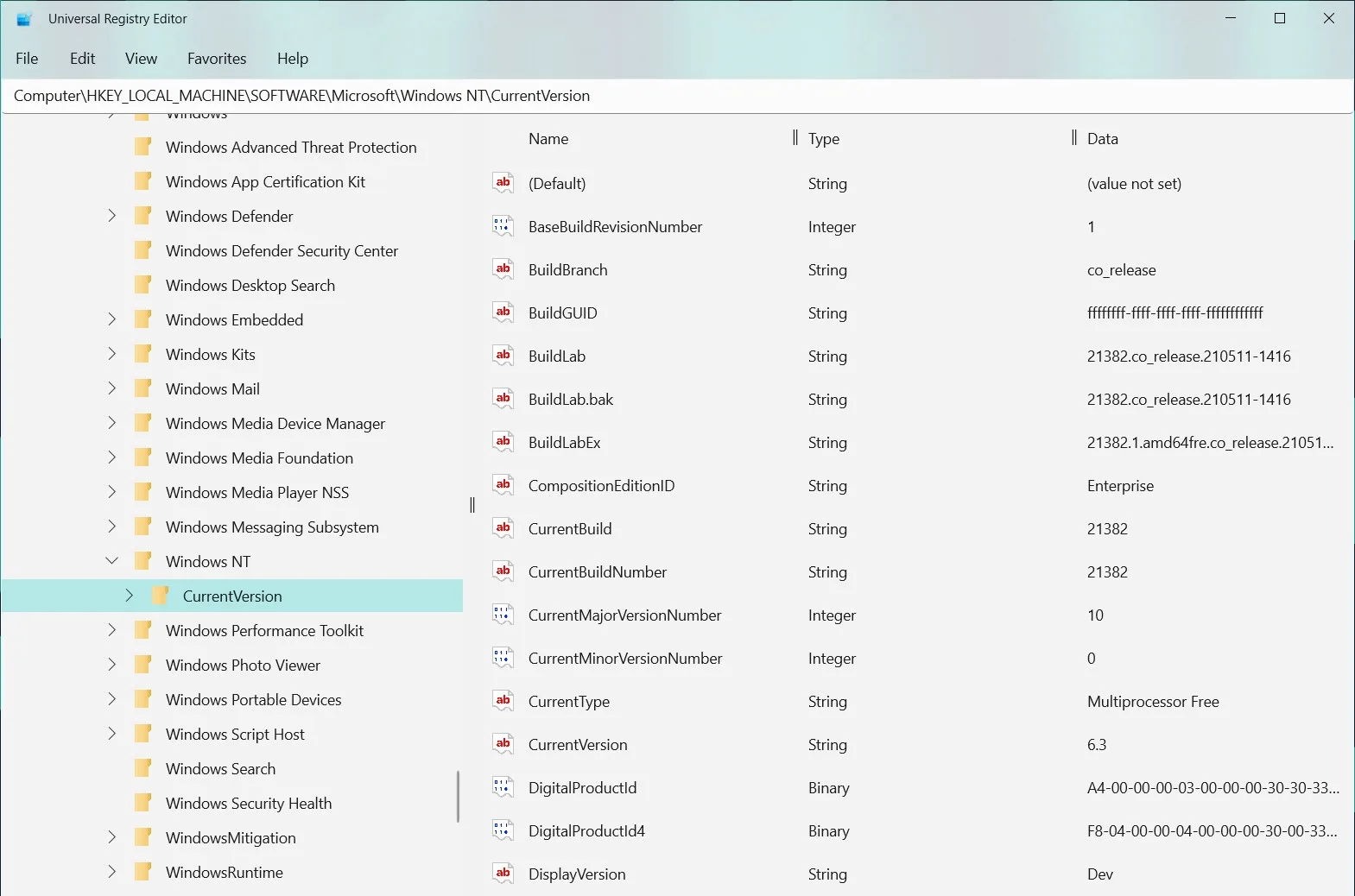Viewport: 1355px width, 896px height.
Task: Click the folder icon for Windows Advanced Threat Protection
Action: 143,147
